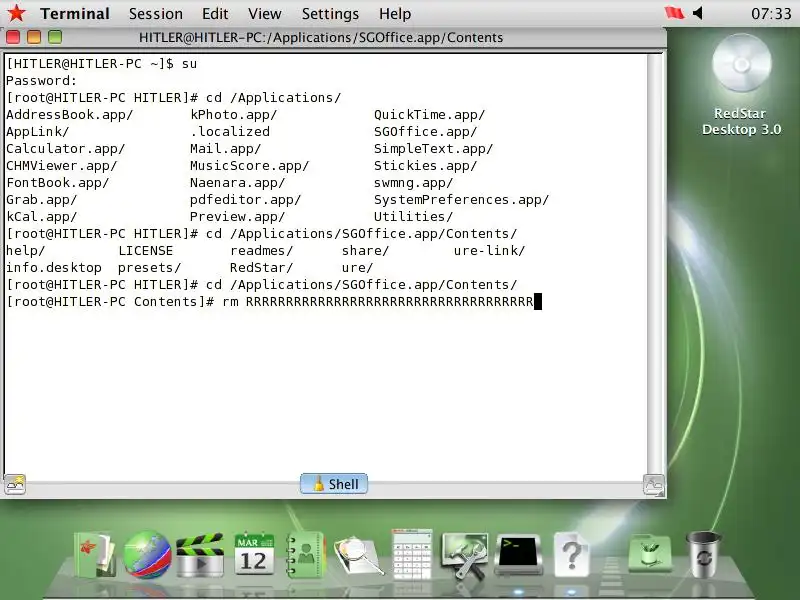
Task: Open the Settings menu
Action: pos(330,14)
